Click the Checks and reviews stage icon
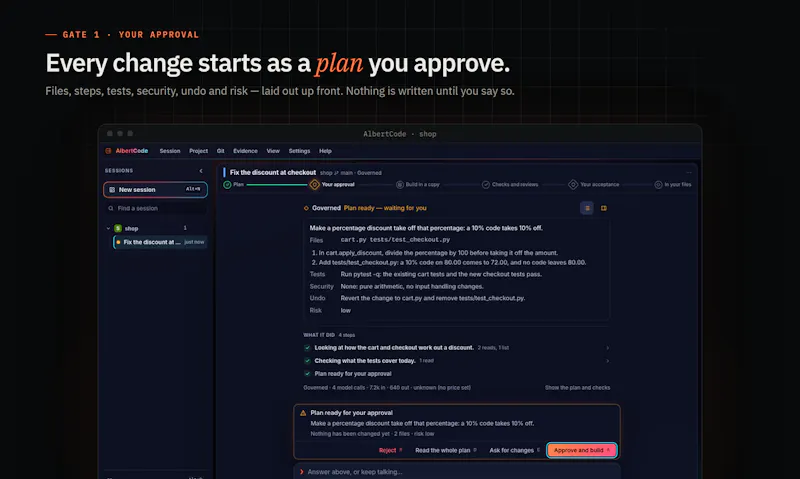The width and height of the screenshot is (800, 479). [x=486, y=185]
